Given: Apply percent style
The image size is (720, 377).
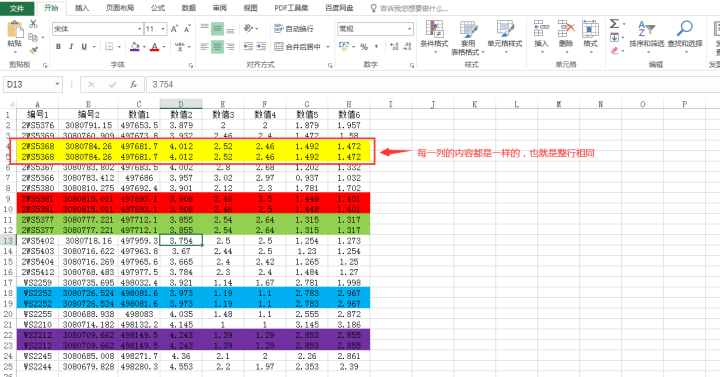Looking at the screenshot, I should click(x=364, y=47).
